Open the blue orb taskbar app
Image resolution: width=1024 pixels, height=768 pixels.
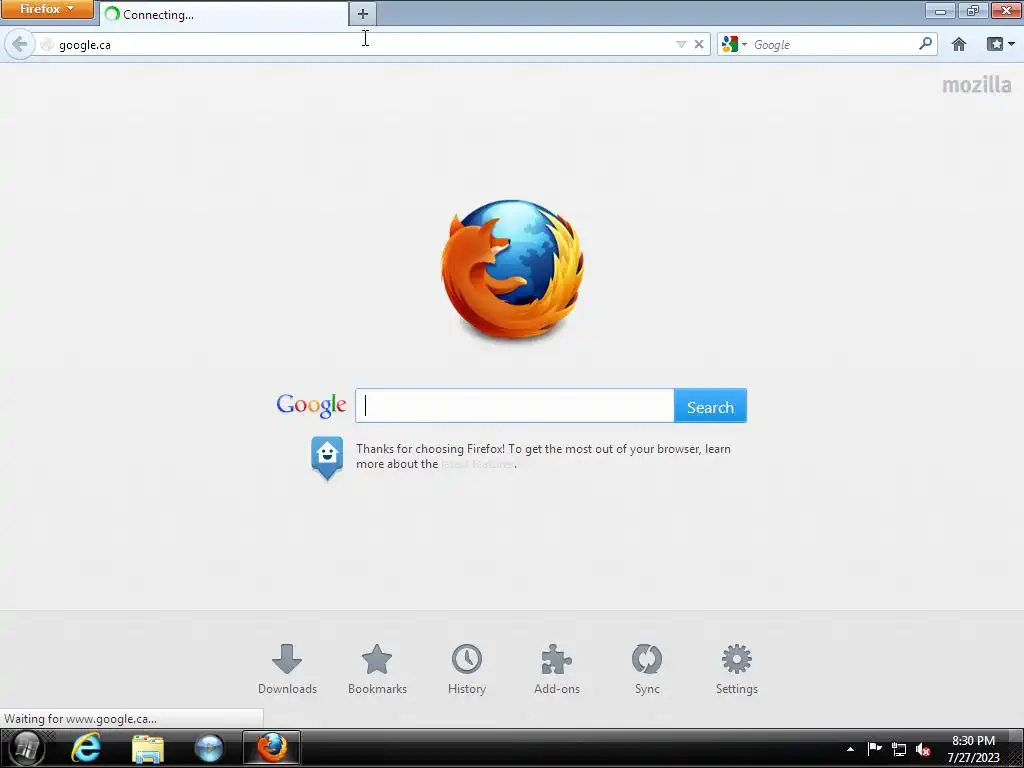tap(209, 748)
